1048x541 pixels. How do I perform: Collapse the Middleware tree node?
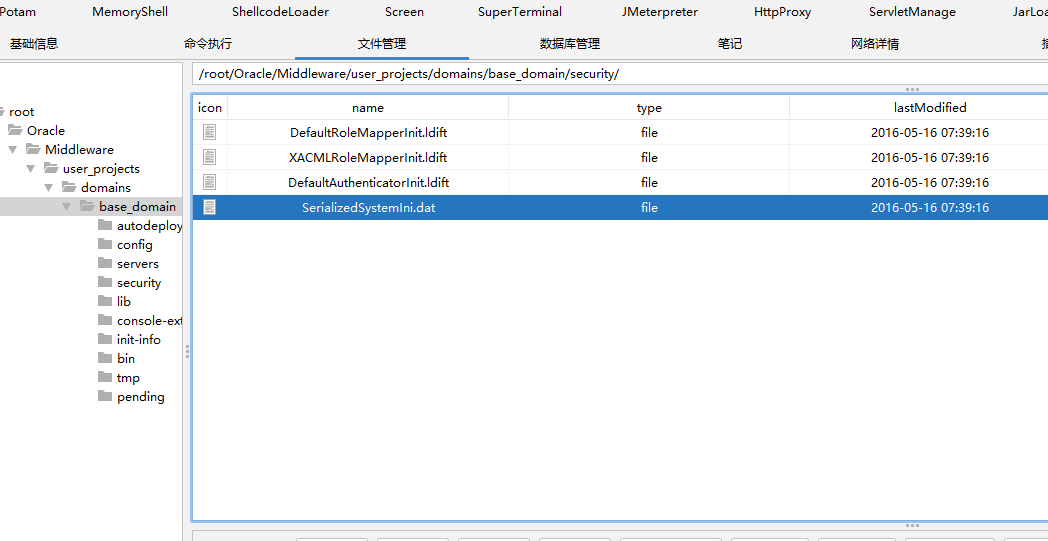tap(12, 149)
